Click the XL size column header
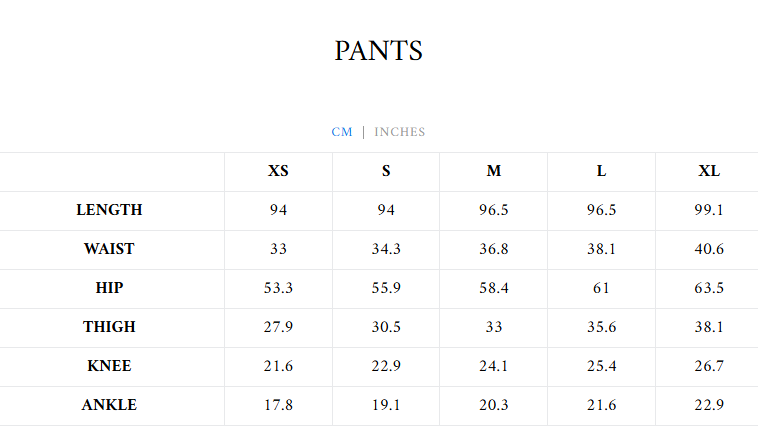758x446 pixels. point(709,171)
